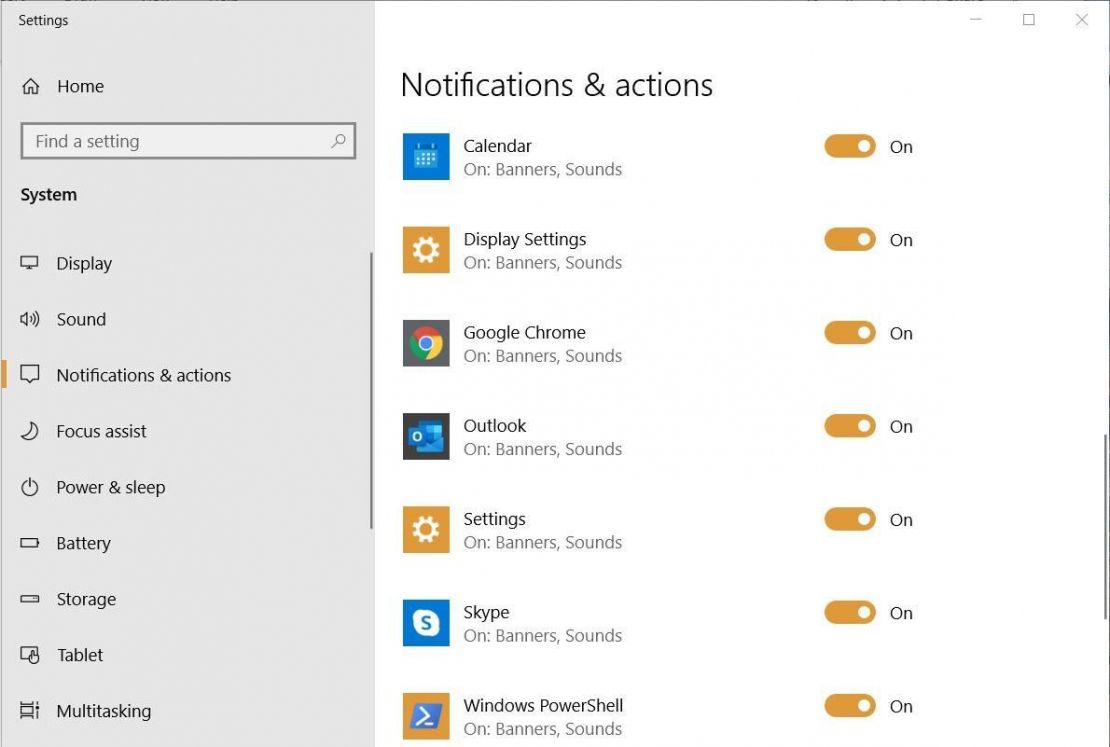Select the Sound speaker icon in sidebar
This screenshot has height=747, width=1110.
click(x=30, y=319)
